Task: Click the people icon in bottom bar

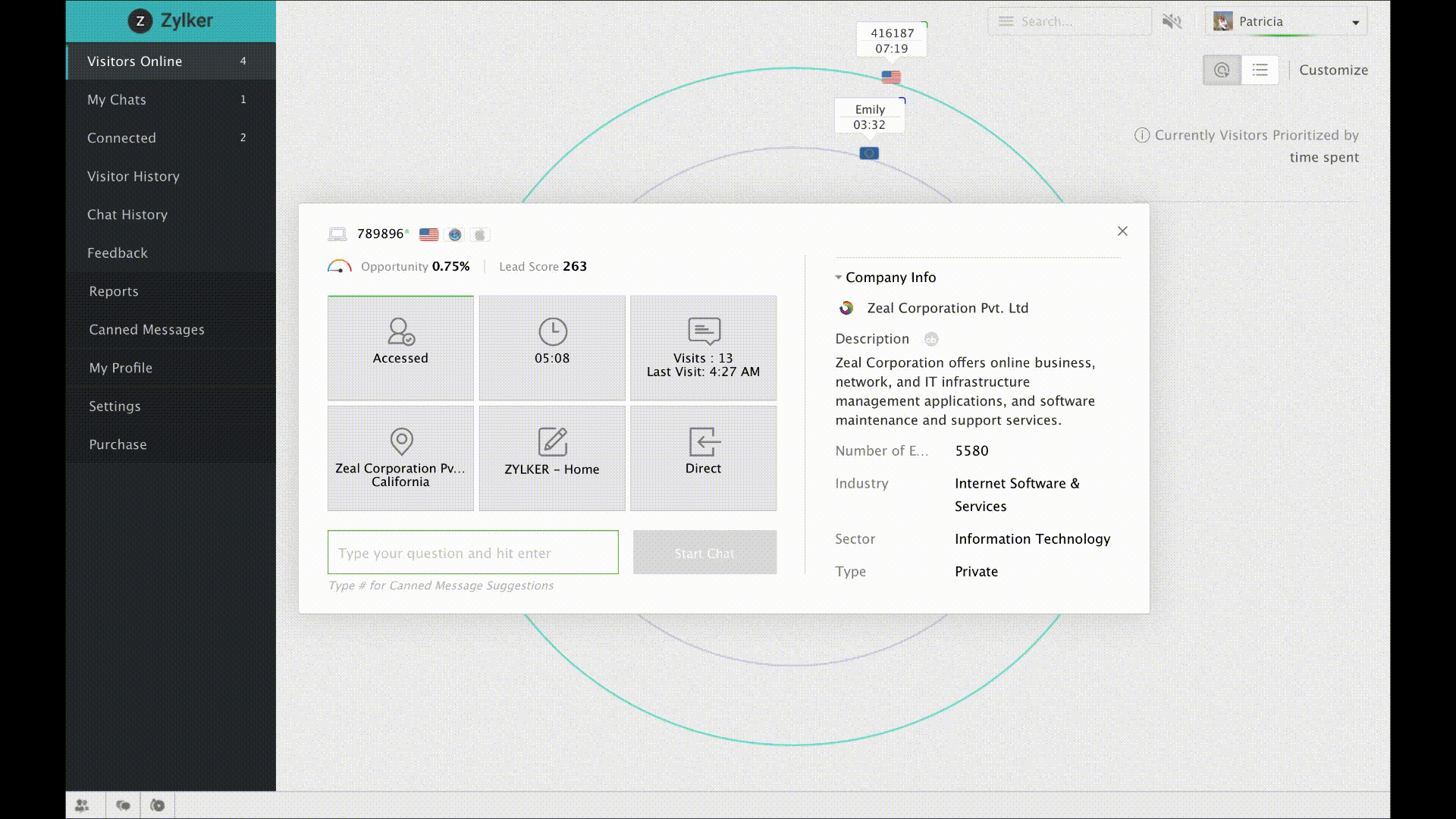Action: (x=82, y=805)
